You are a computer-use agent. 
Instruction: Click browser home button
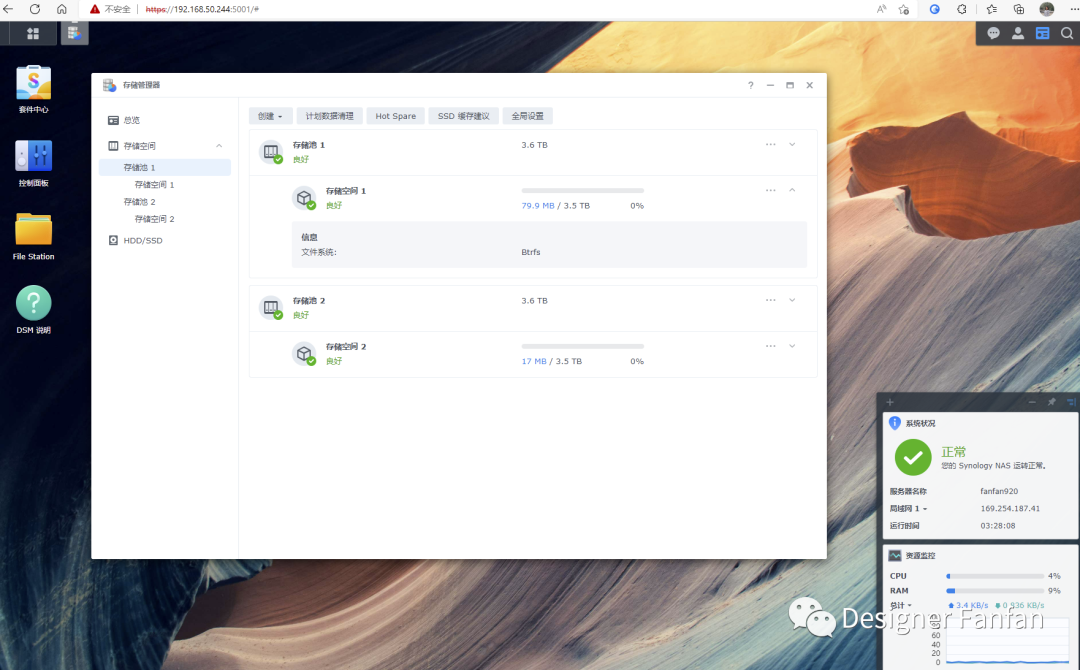click(61, 9)
